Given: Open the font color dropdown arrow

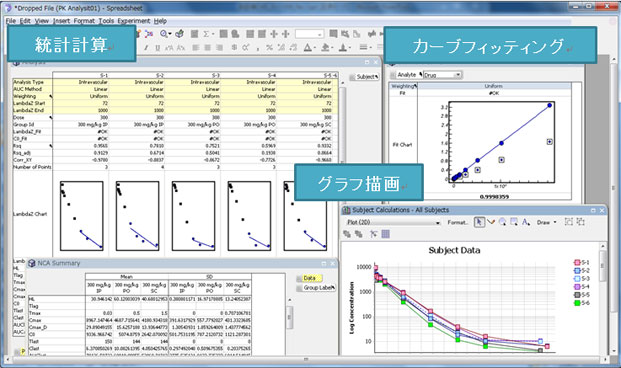Looking at the screenshot, I should 314,48.
